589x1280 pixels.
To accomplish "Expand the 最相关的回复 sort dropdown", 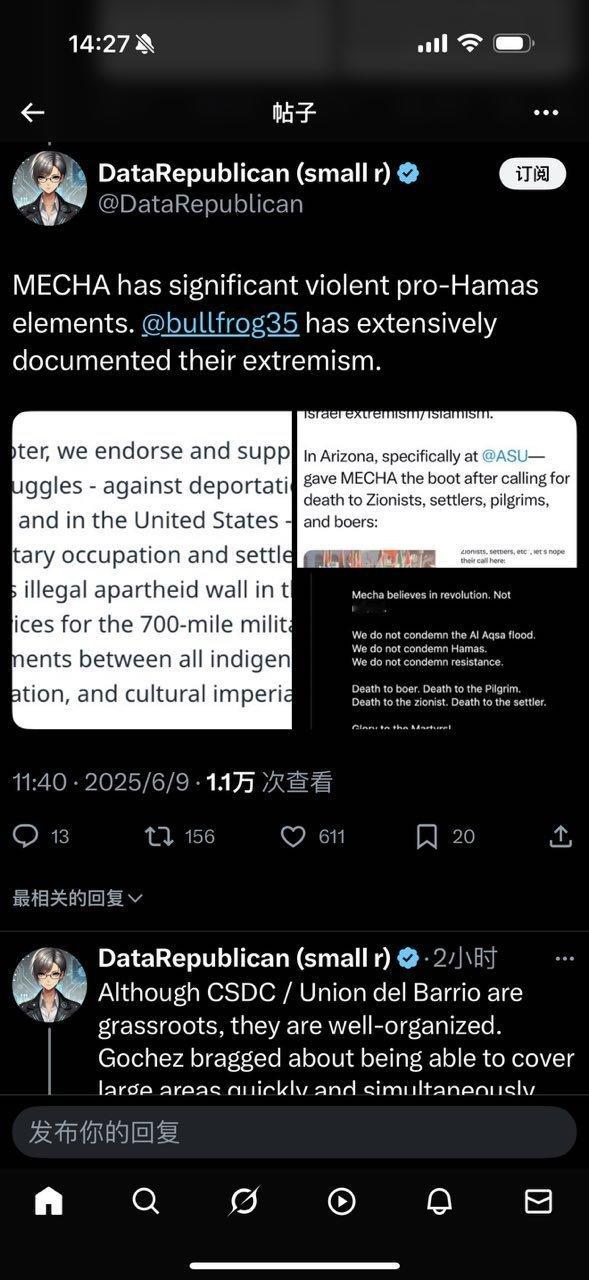I will tap(78, 898).
